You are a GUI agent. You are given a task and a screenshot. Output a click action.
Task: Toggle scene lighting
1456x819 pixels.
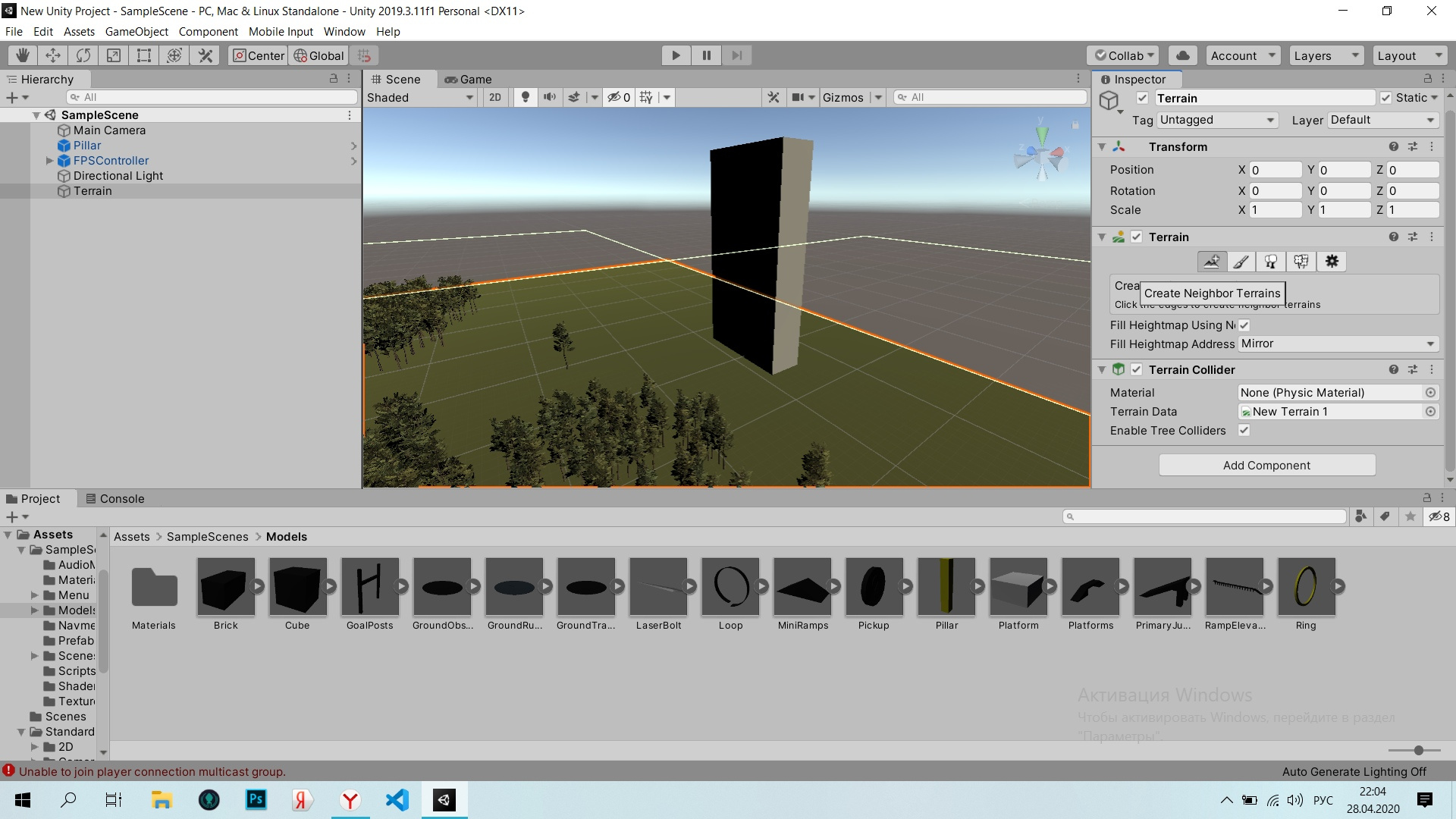[x=525, y=97]
